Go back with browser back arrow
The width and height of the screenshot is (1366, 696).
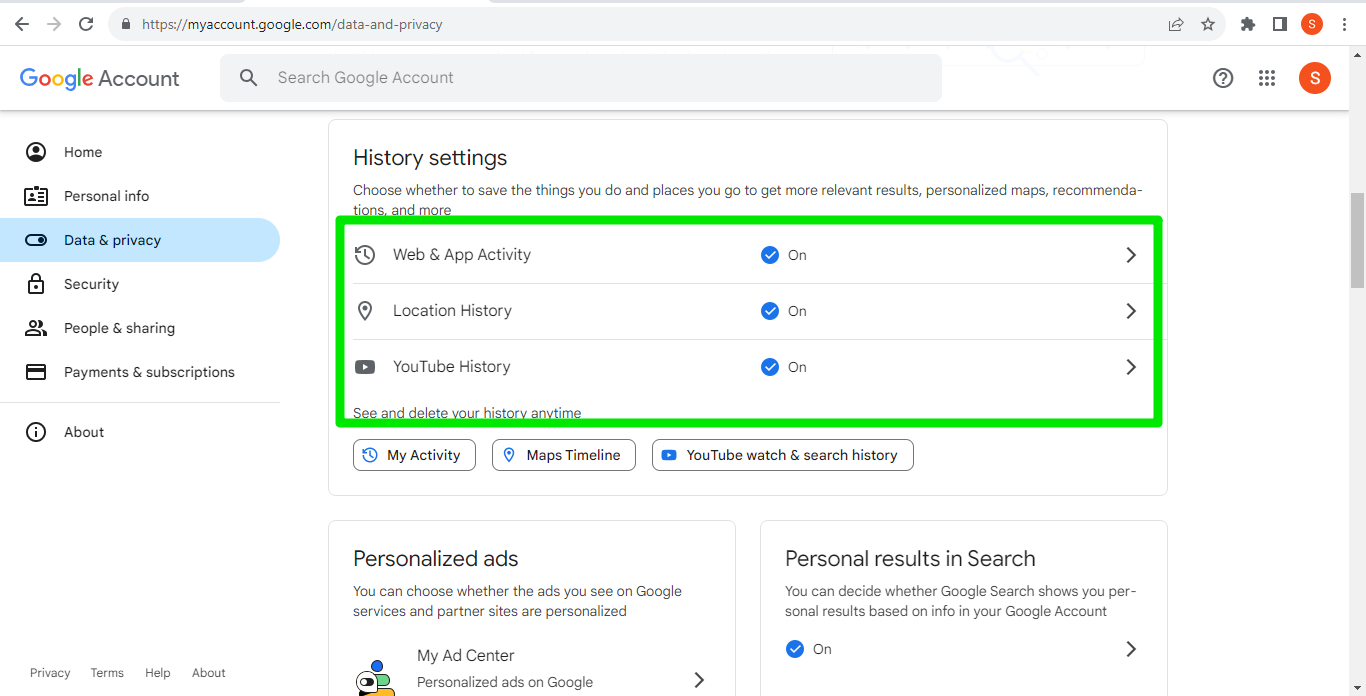[22, 24]
